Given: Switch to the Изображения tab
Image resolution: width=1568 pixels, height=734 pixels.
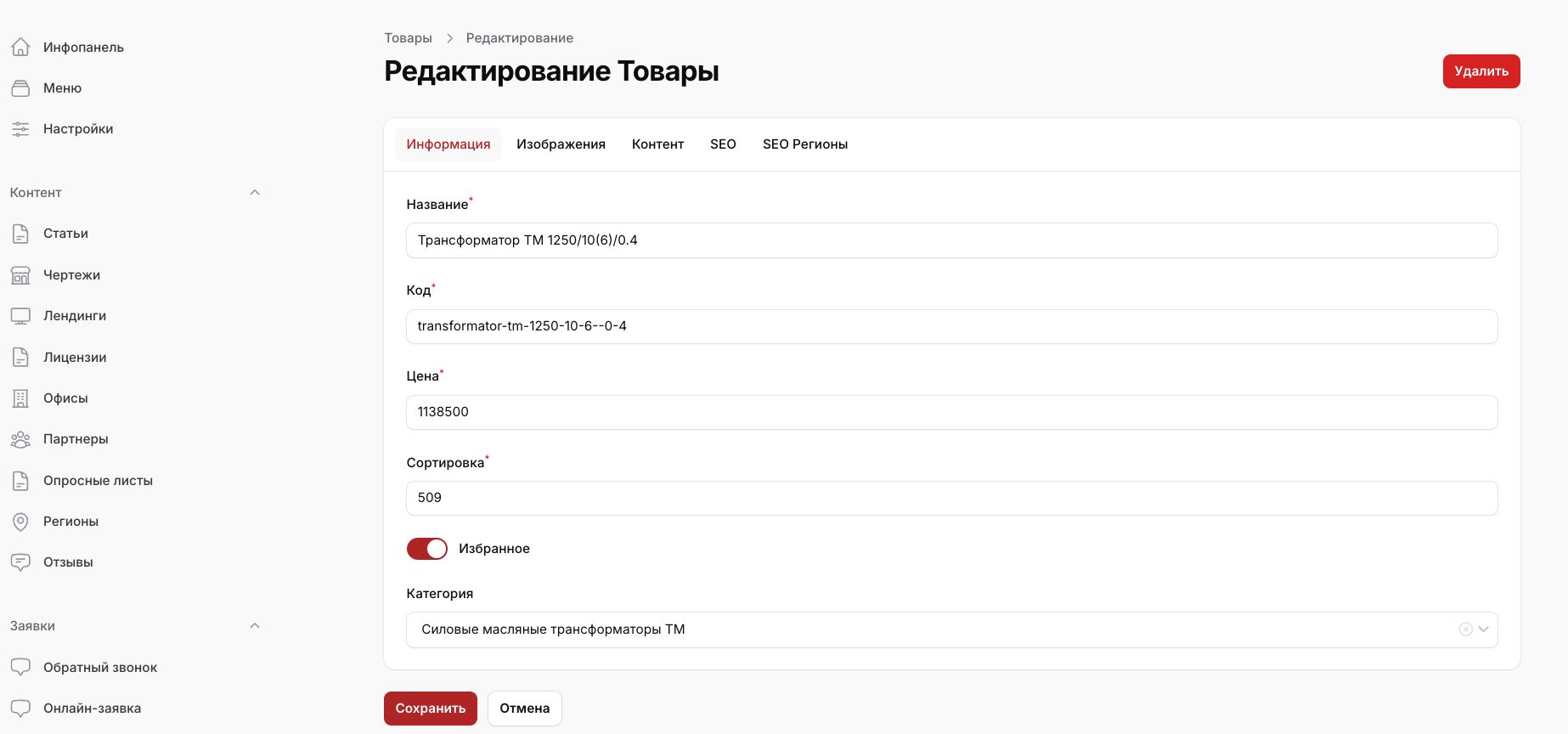Looking at the screenshot, I should click(x=561, y=144).
